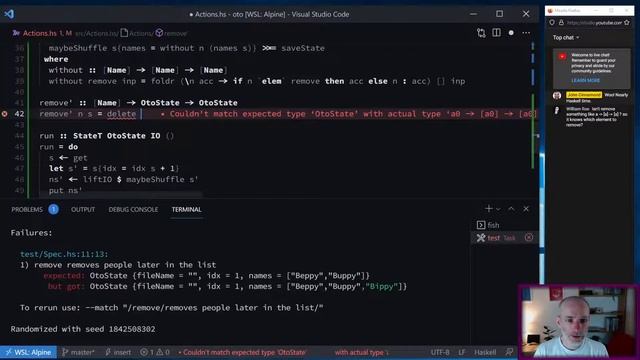
Task: Open the Top chat dropdown in YouTube chat
Action: (x=566, y=38)
